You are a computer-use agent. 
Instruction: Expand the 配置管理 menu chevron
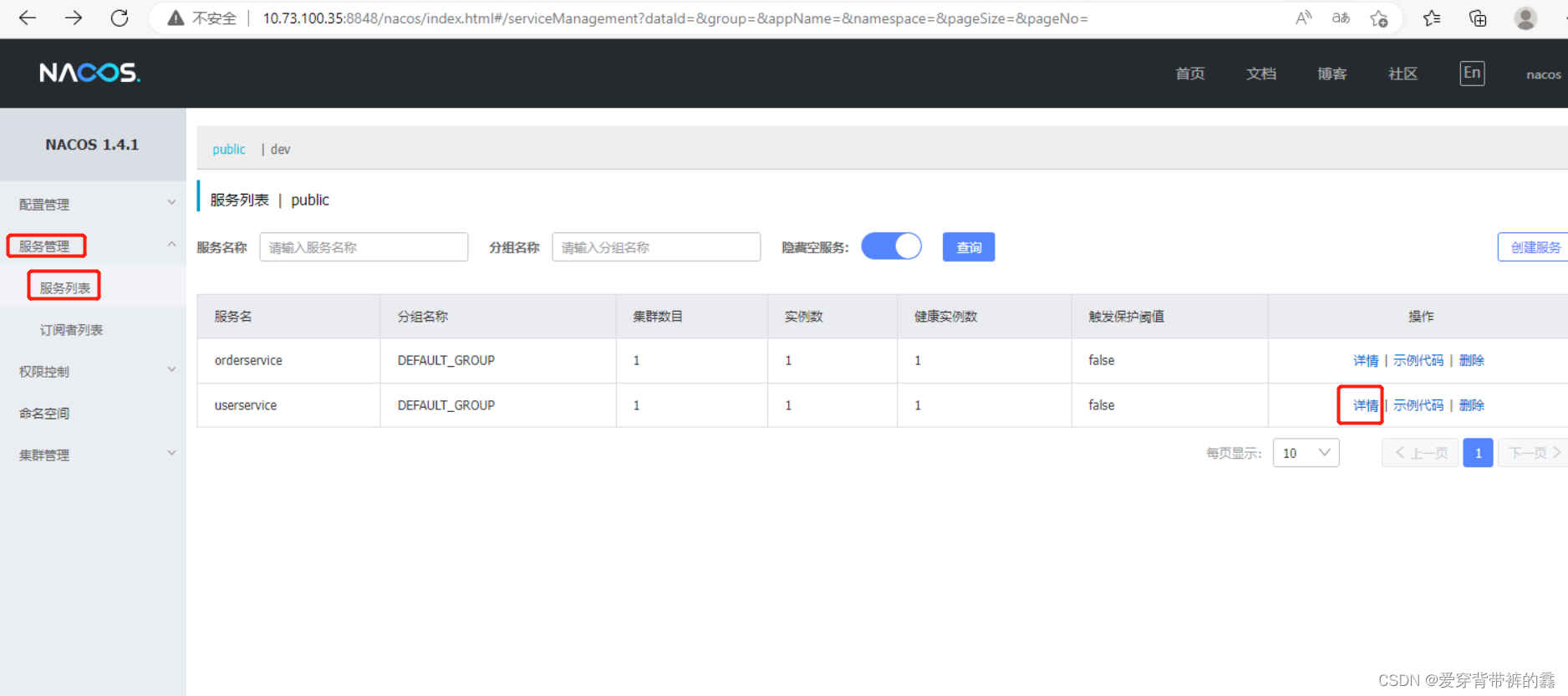[171, 202]
